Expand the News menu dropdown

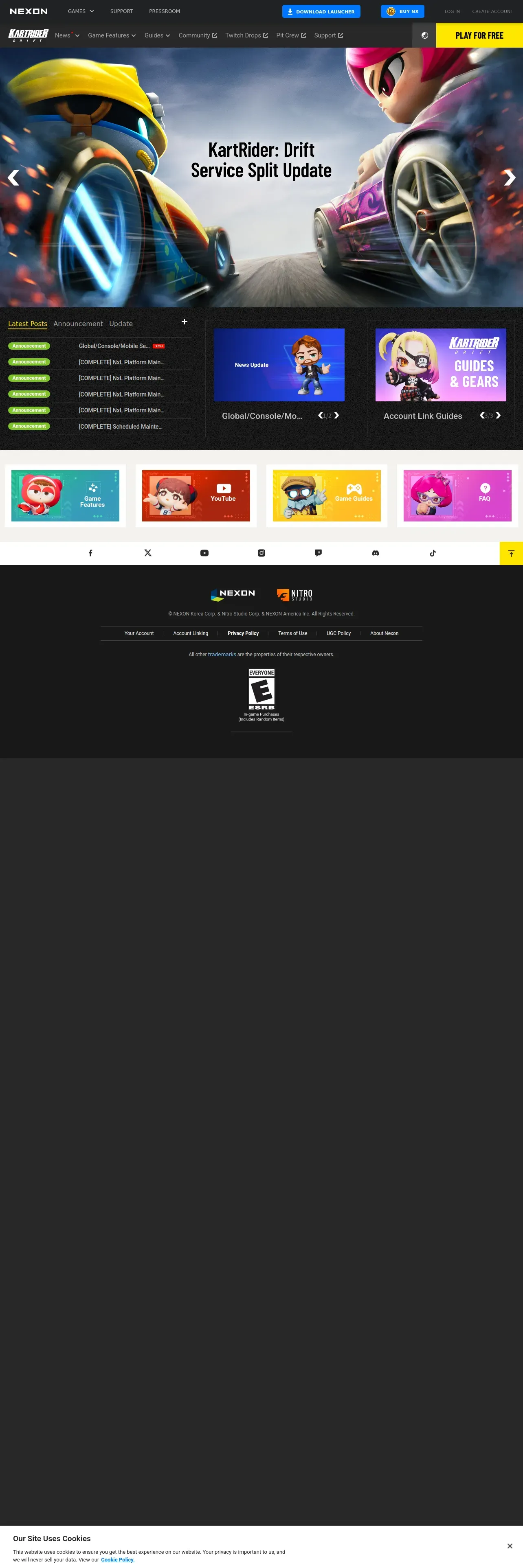click(67, 35)
